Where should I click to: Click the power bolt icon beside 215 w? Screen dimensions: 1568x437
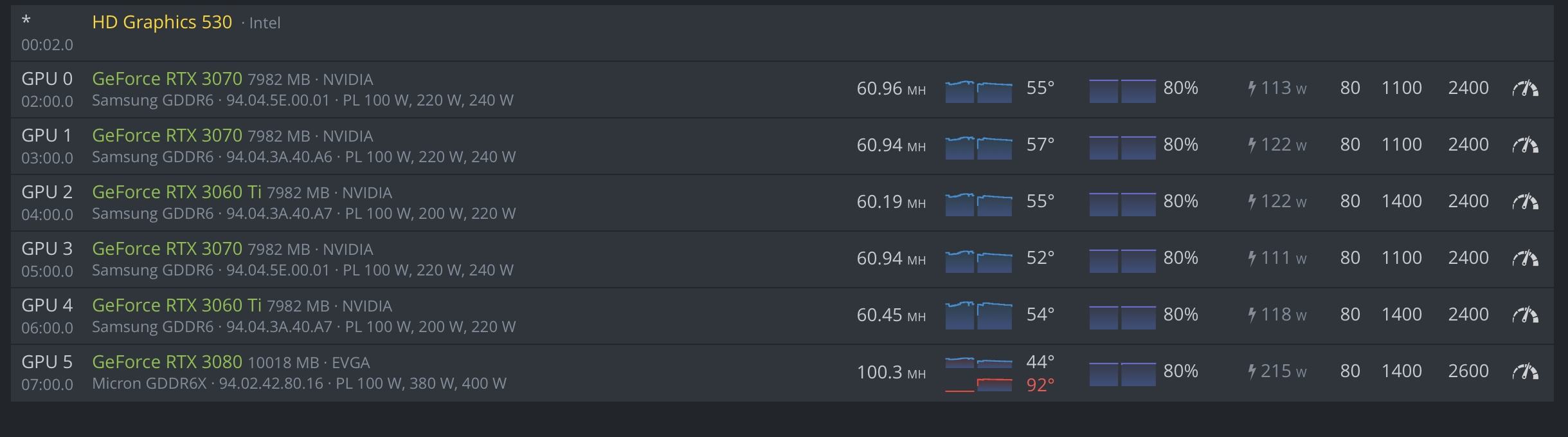pos(1252,371)
